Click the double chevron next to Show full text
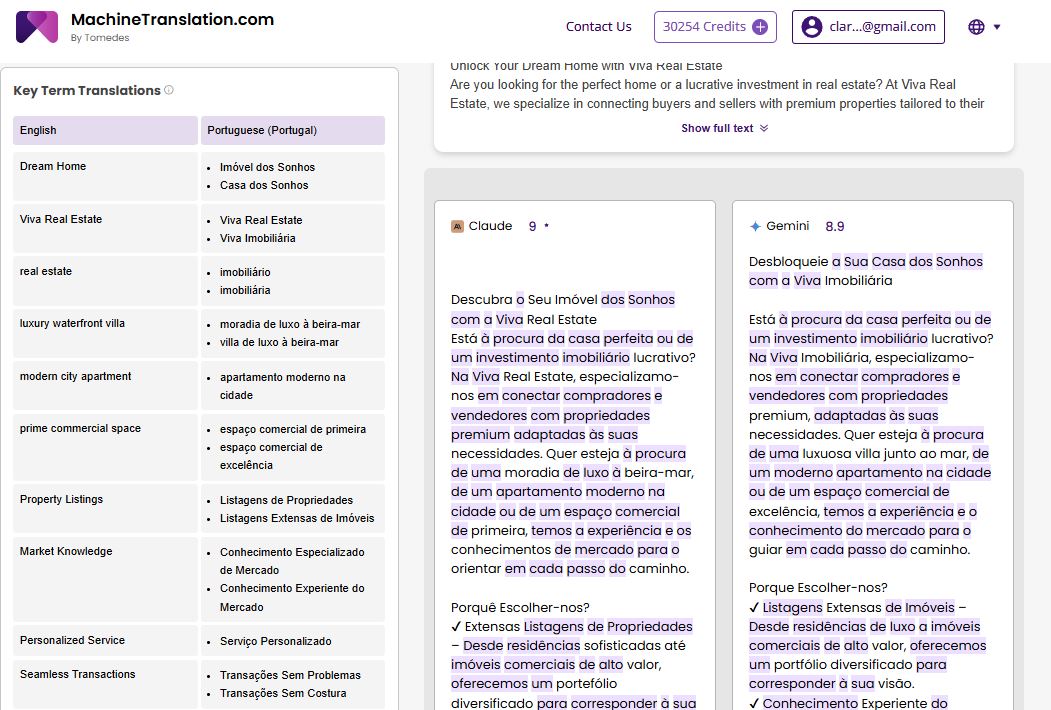The height and width of the screenshot is (710, 1051). (x=764, y=128)
